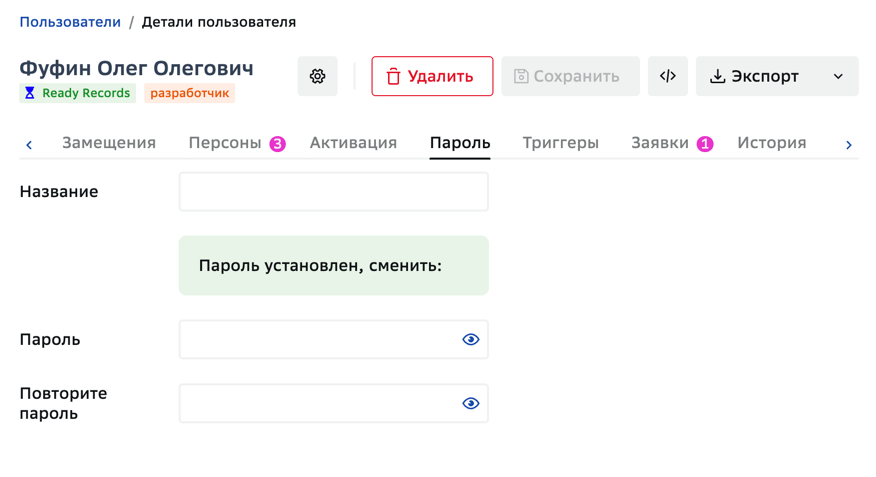Click the trash icon on Удалить

[x=393, y=77]
